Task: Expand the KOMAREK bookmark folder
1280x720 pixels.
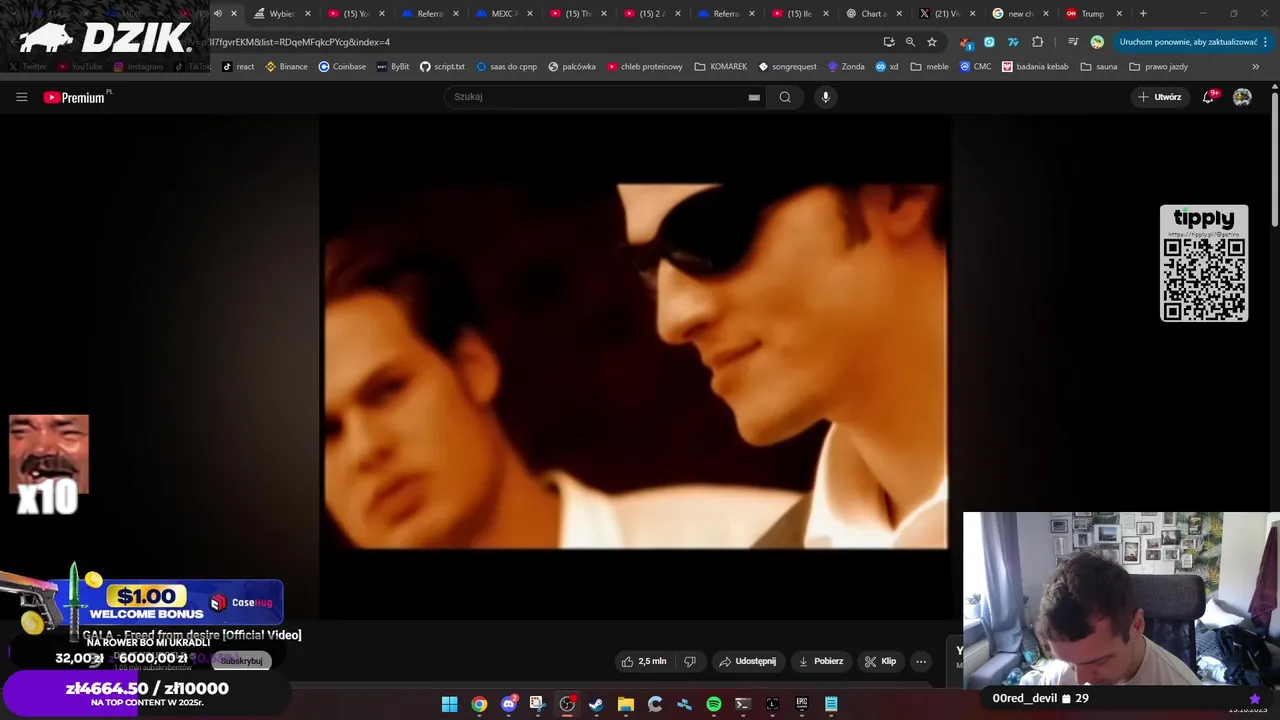Action: click(721, 67)
